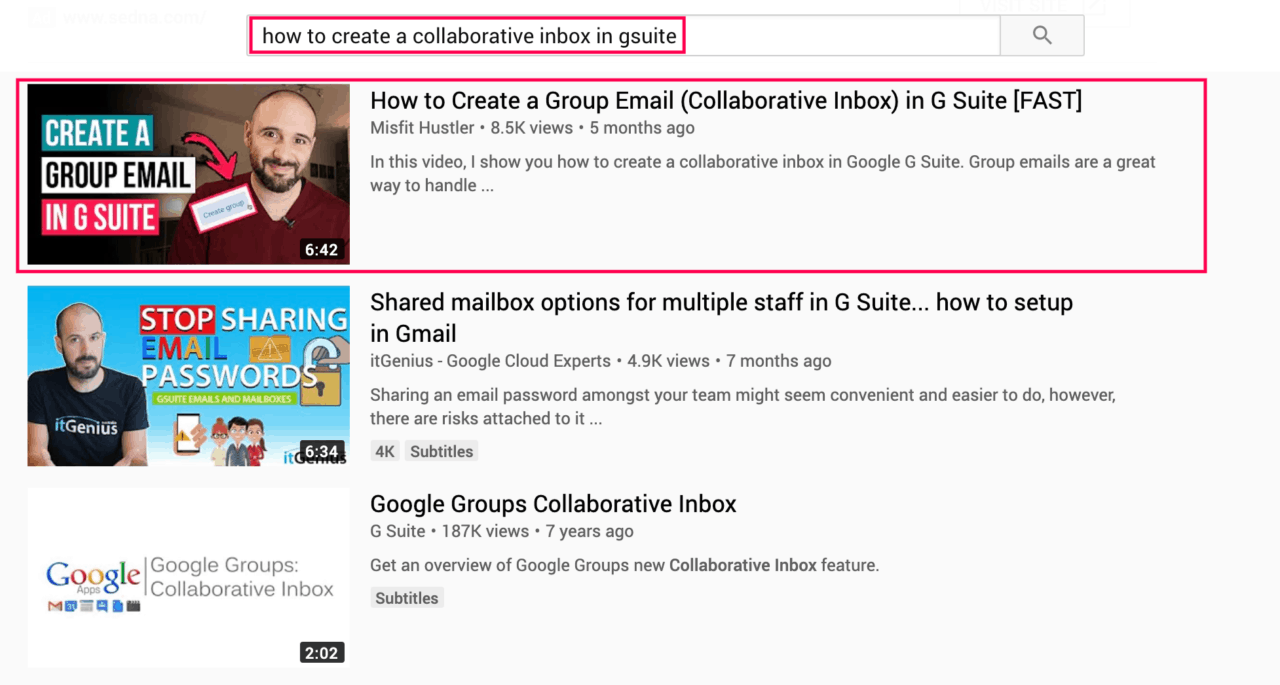1280x685 pixels.
Task: Focus the search field with collaborative inbox query
Action: click(624, 36)
